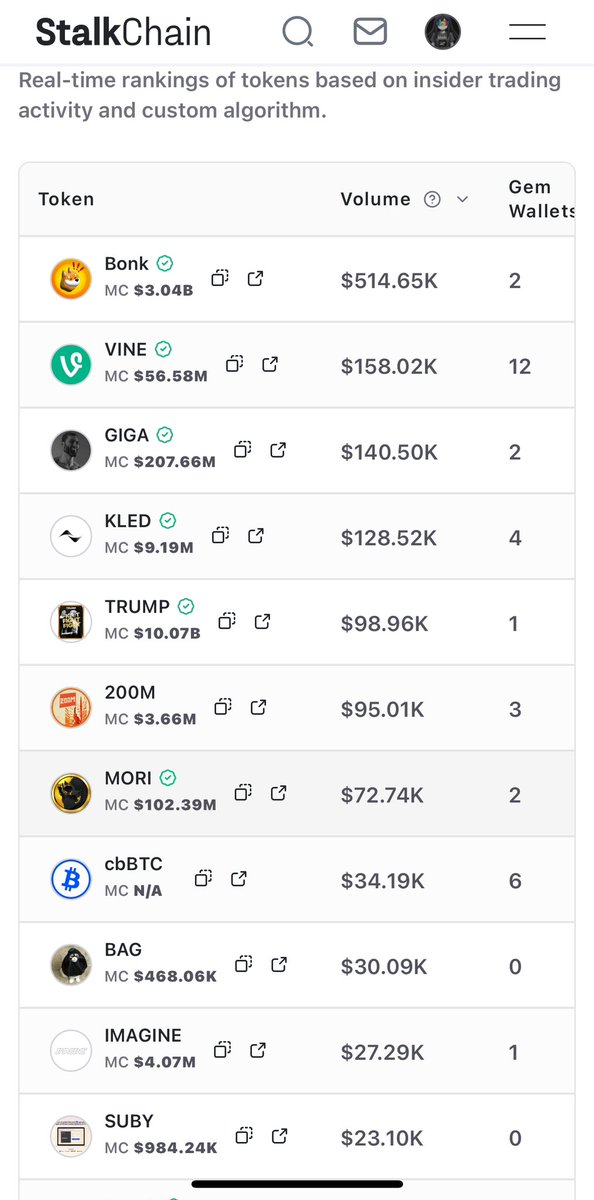
Task: Open SUBY external link icon
Action: point(280,1136)
